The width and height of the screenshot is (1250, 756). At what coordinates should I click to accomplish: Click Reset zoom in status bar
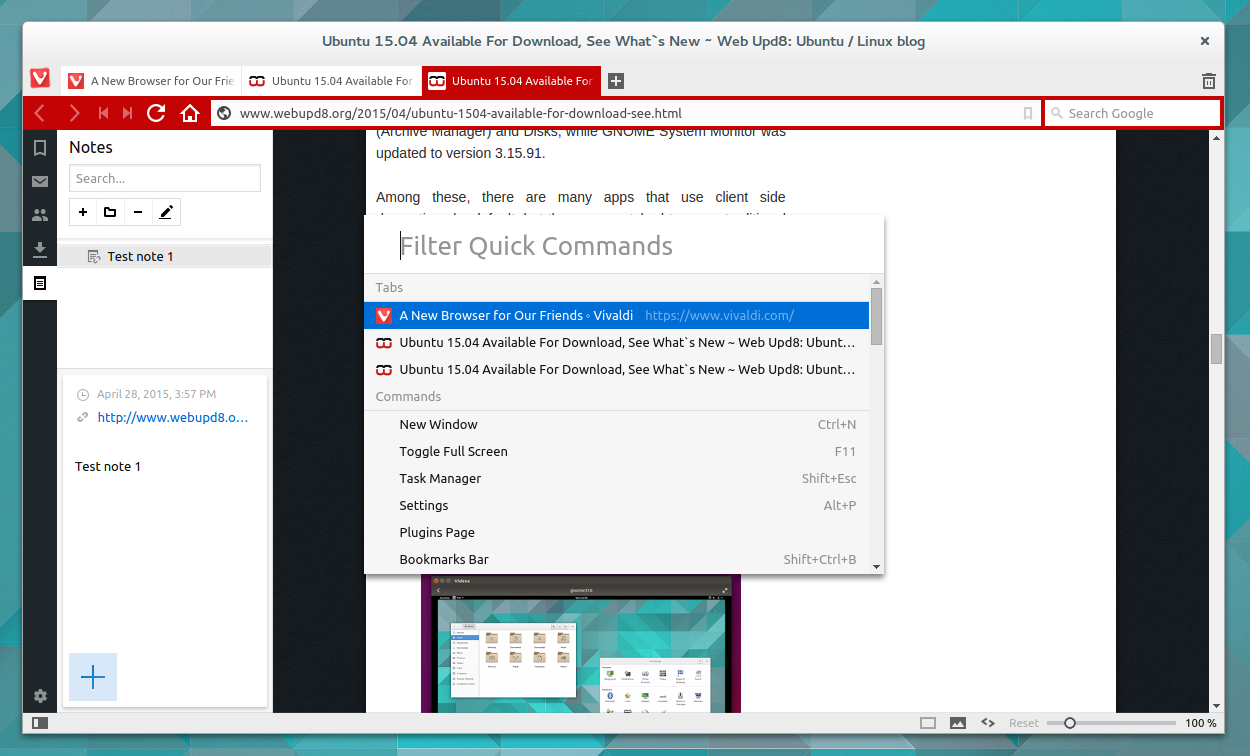click(x=1024, y=723)
